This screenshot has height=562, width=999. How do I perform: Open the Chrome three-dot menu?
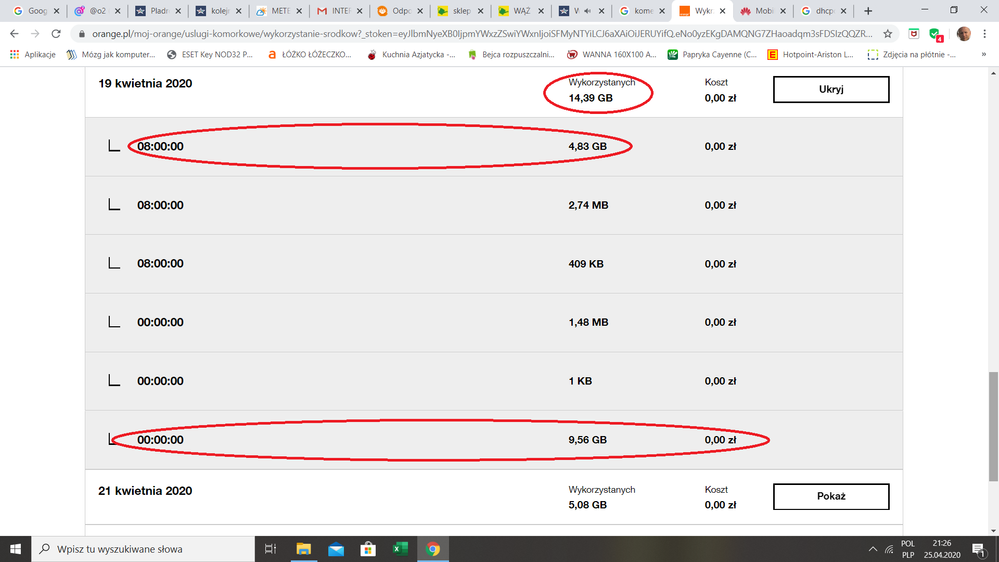[x=984, y=34]
